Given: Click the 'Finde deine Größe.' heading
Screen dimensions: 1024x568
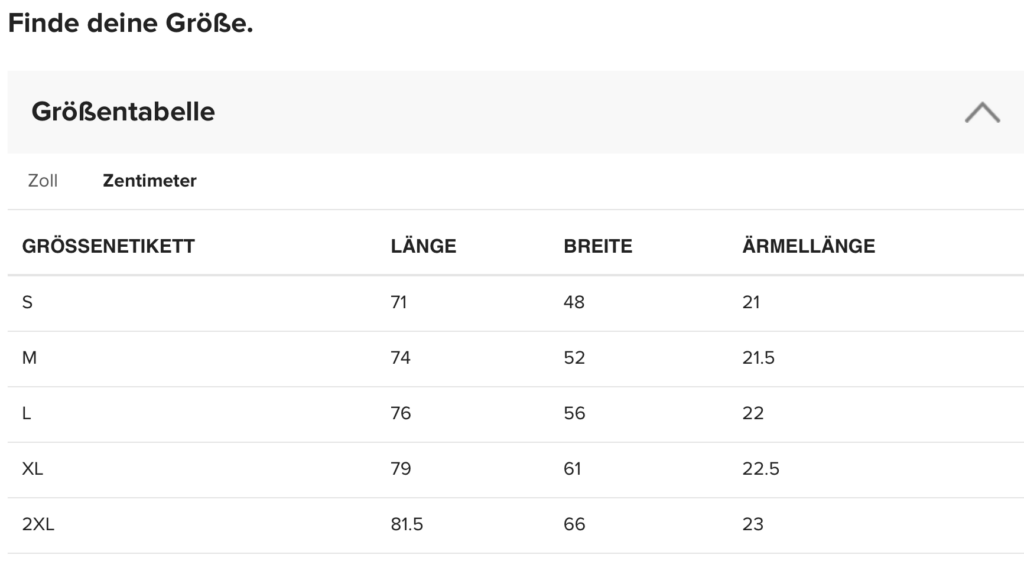Looking at the screenshot, I should [x=130, y=23].
